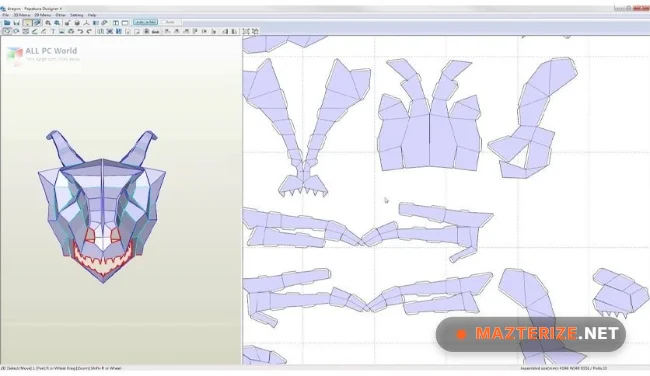Viewport: 650px width, 376px height.
Task: Open the Setting menu
Action: [x=77, y=15]
